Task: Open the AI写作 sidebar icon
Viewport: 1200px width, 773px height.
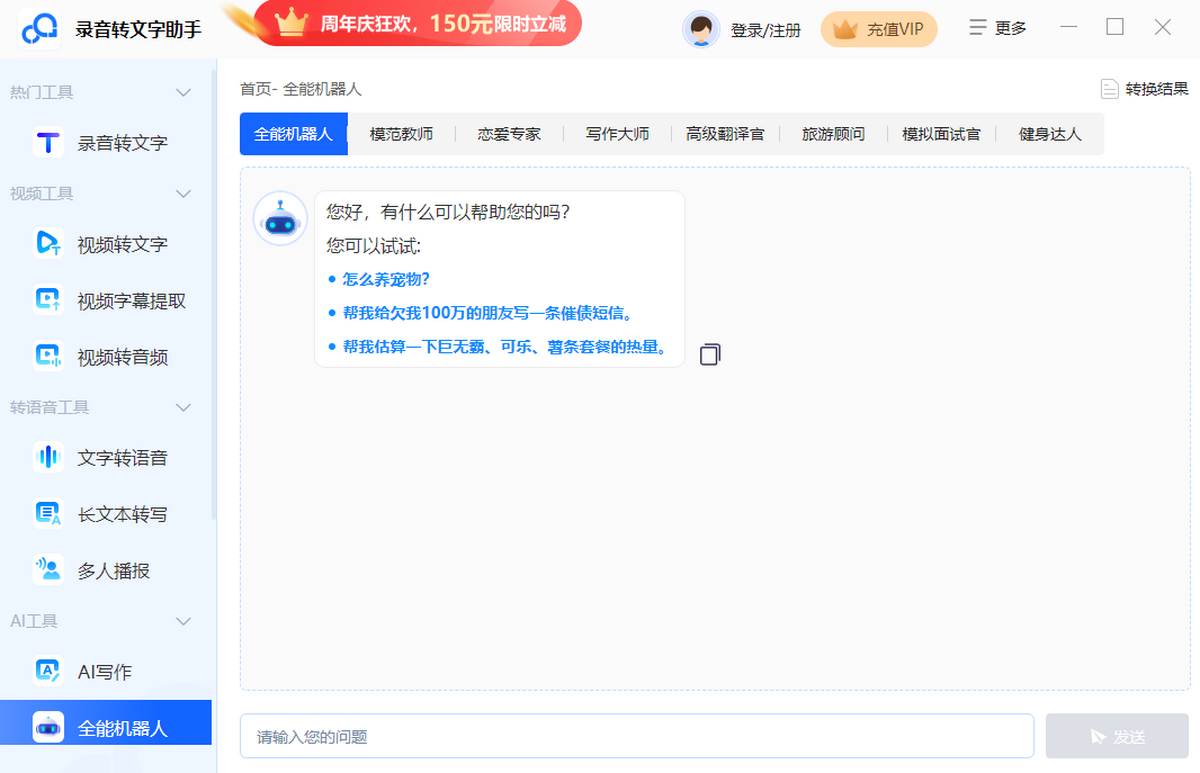Action: tap(48, 672)
